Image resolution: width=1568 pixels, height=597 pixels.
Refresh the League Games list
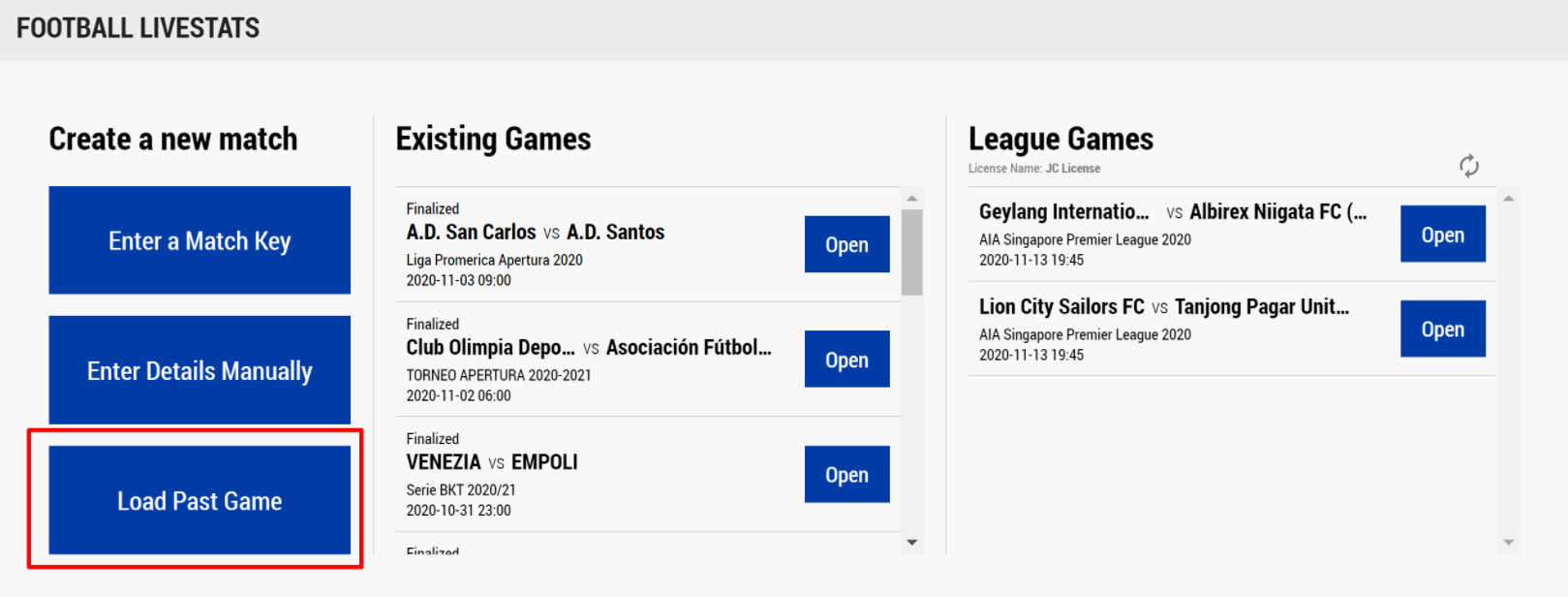pos(1468,167)
